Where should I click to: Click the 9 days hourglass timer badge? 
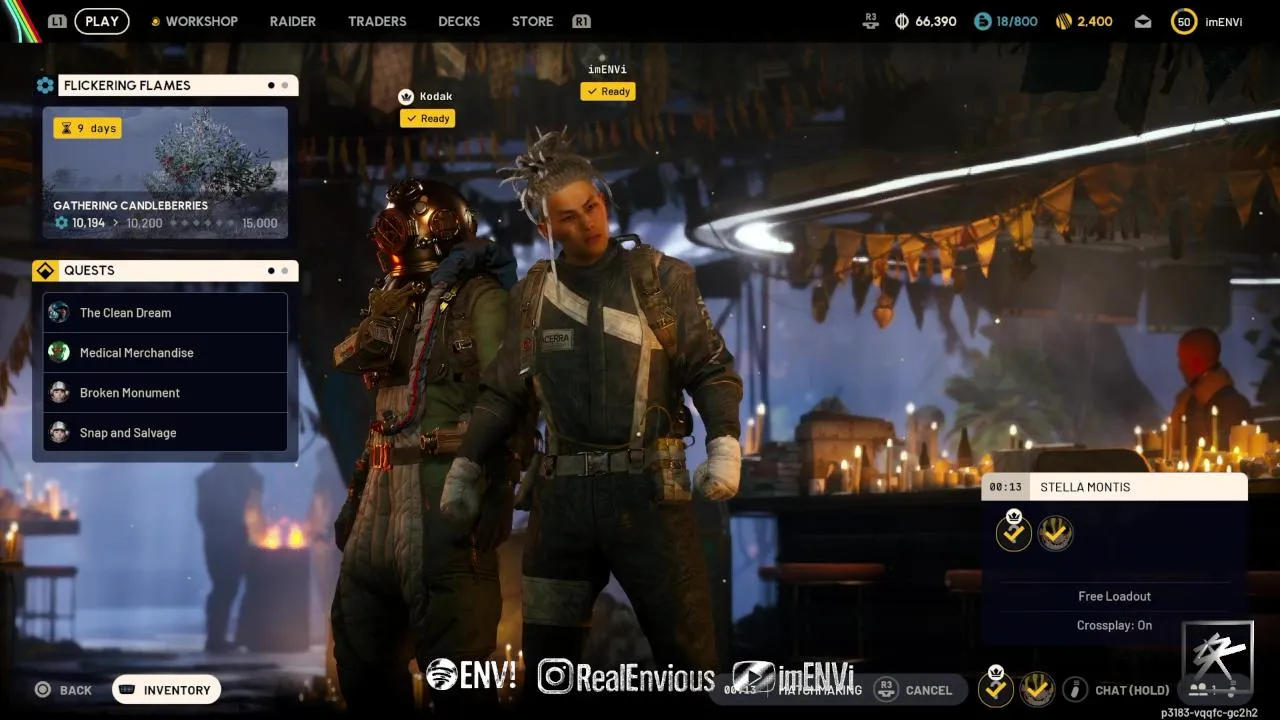(x=88, y=128)
